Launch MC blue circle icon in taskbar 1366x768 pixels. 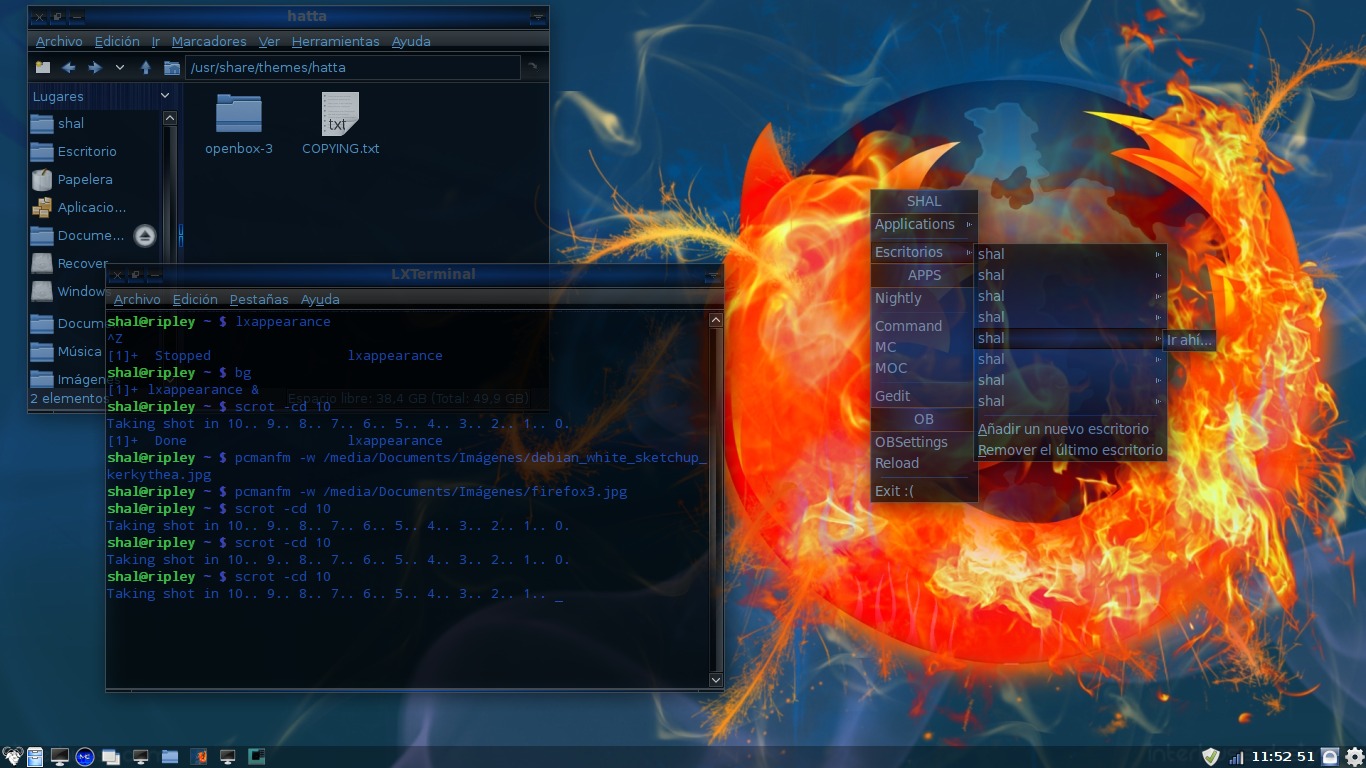pyautogui.click(x=85, y=757)
